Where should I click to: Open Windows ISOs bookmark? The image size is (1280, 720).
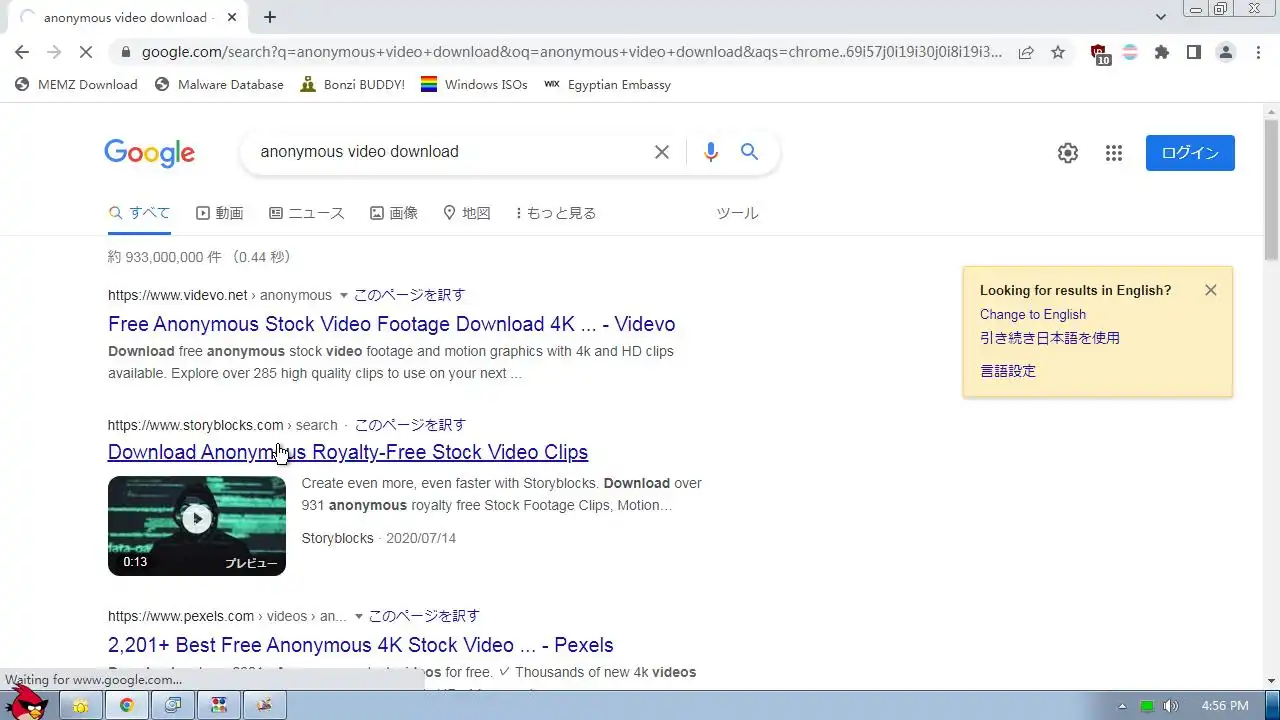pos(474,85)
